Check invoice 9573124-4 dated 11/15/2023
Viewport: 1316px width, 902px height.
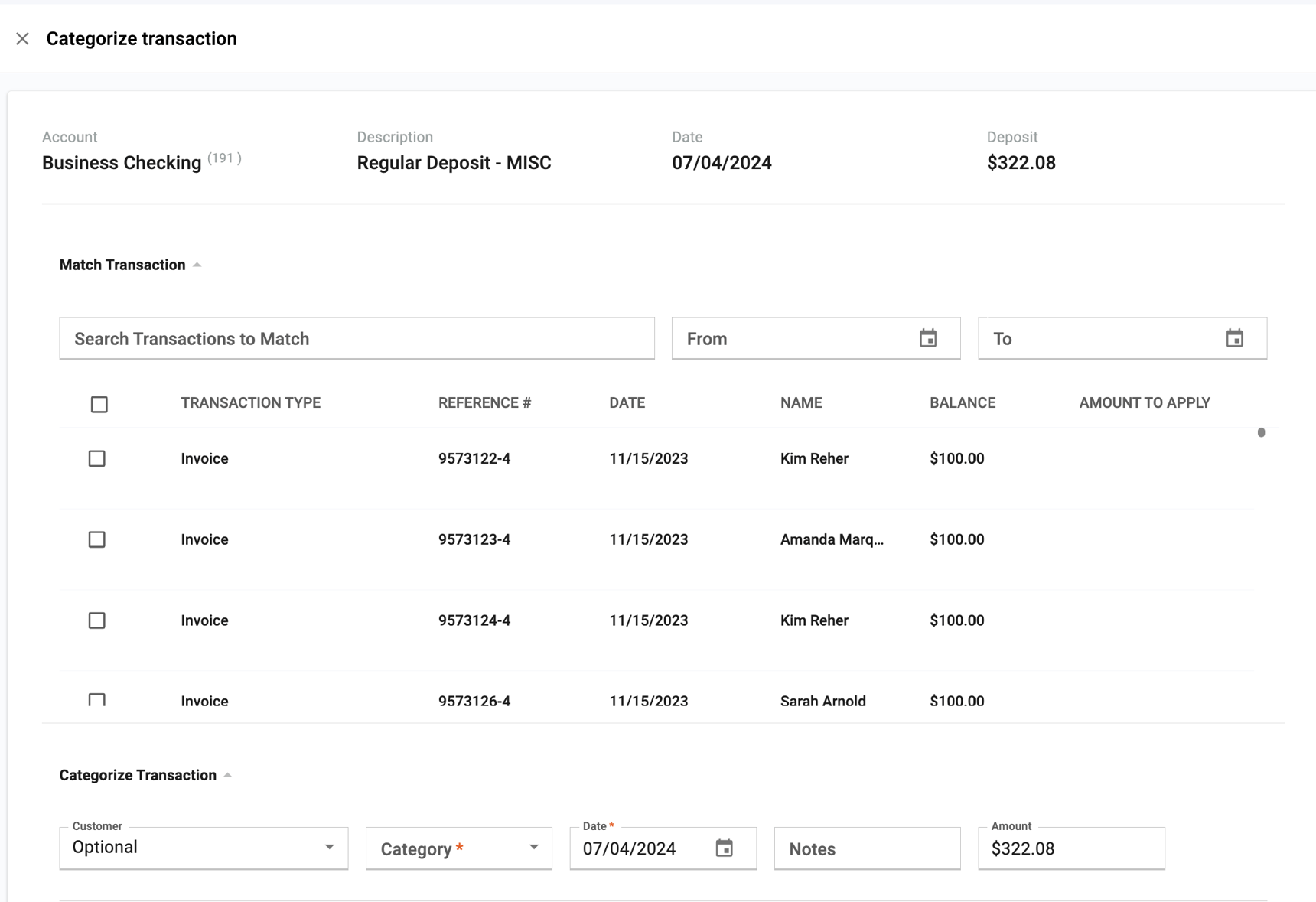pyautogui.click(x=96, y=620)
